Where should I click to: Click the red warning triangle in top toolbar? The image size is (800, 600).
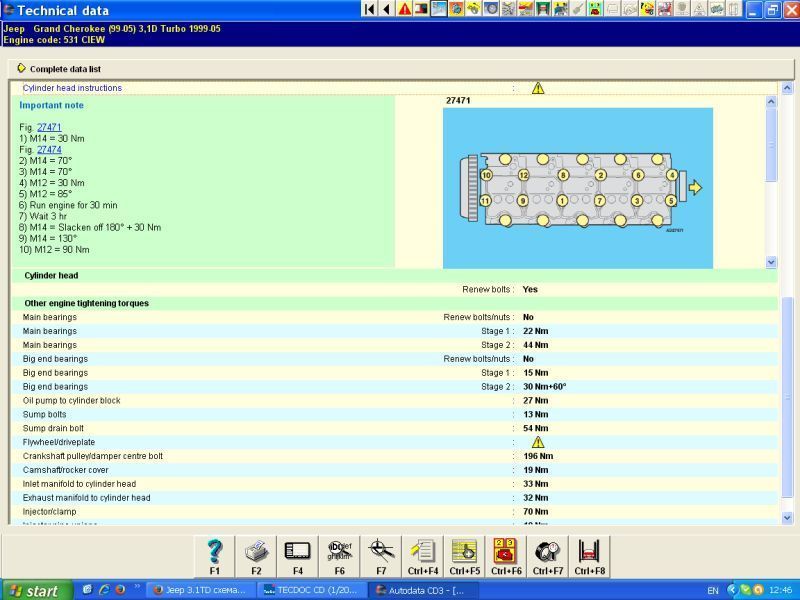coord(404,9)
